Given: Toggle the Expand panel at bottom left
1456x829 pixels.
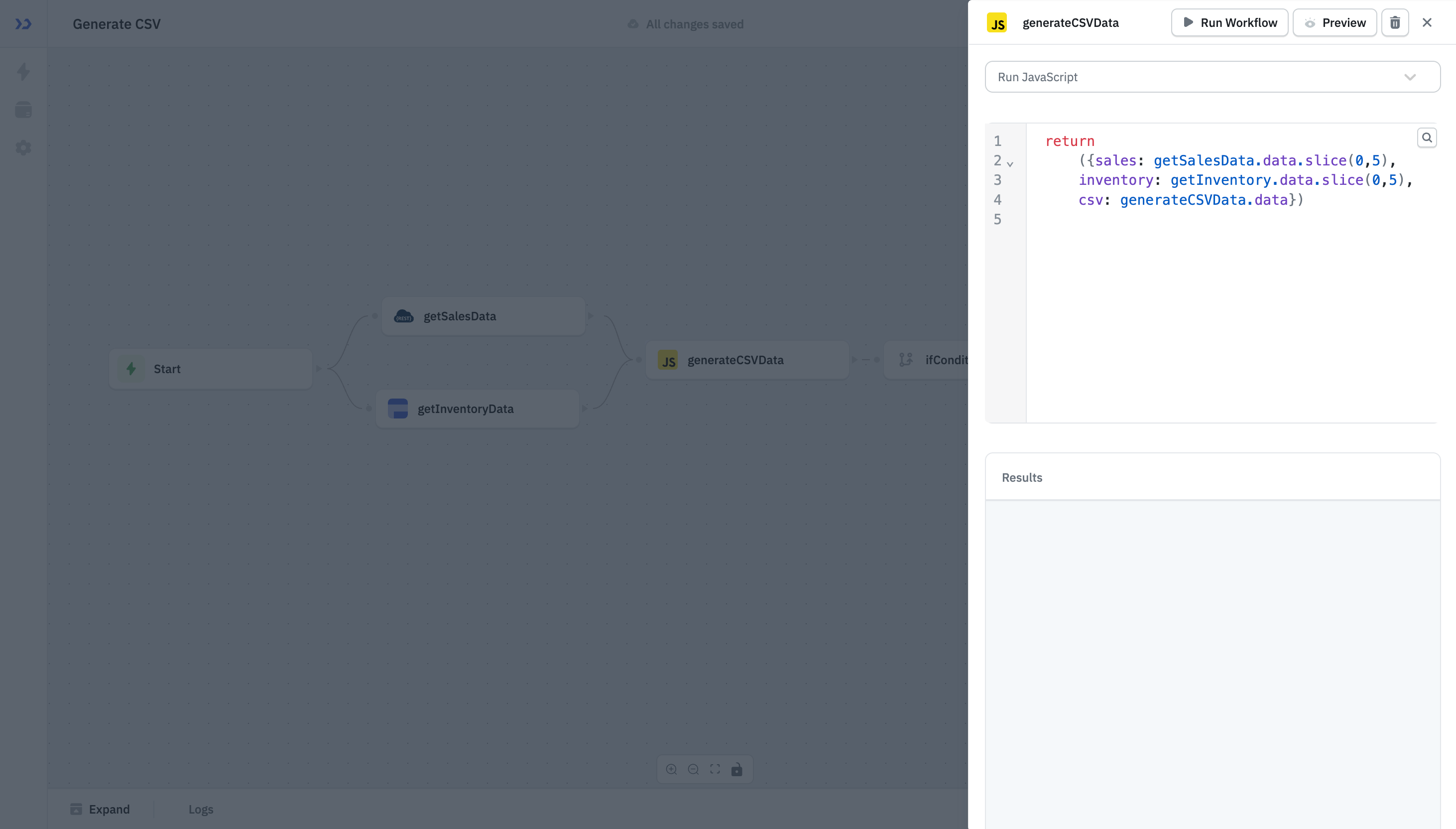Looking at the screenshot, I should point(100,809).
